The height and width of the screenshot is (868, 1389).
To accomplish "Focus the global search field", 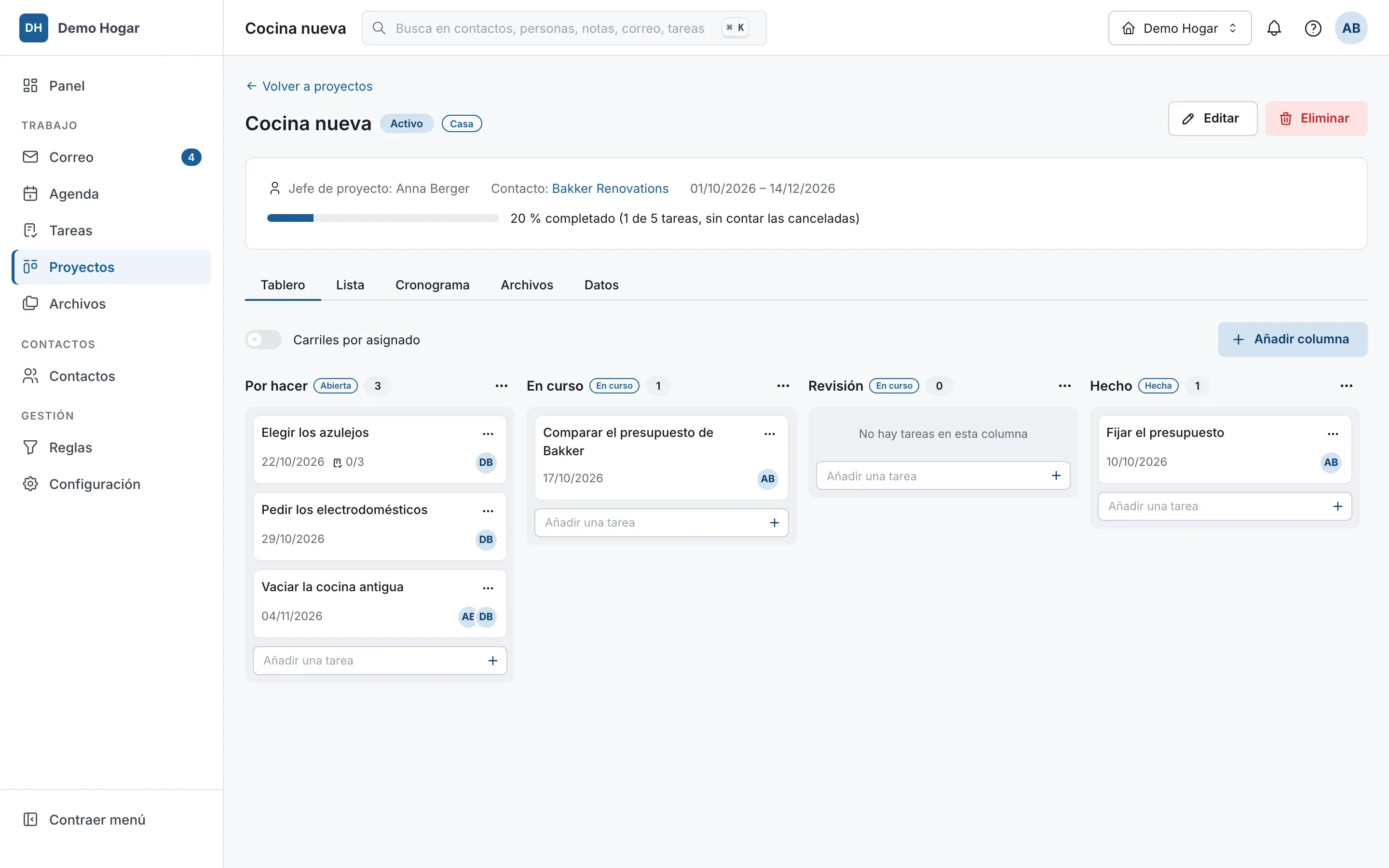I will click(x=564, y=28).
